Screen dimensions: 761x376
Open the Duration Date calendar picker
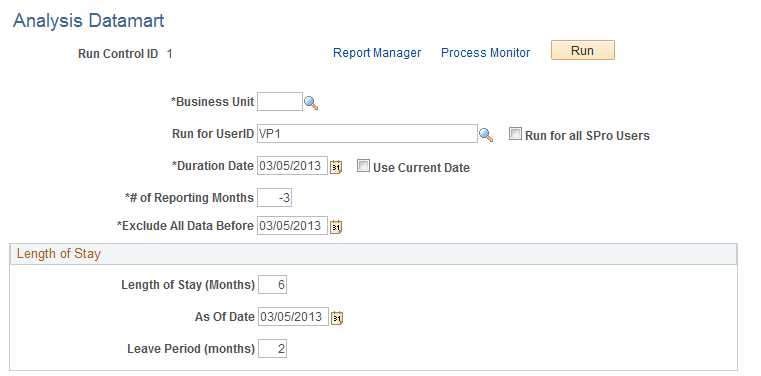336,167
